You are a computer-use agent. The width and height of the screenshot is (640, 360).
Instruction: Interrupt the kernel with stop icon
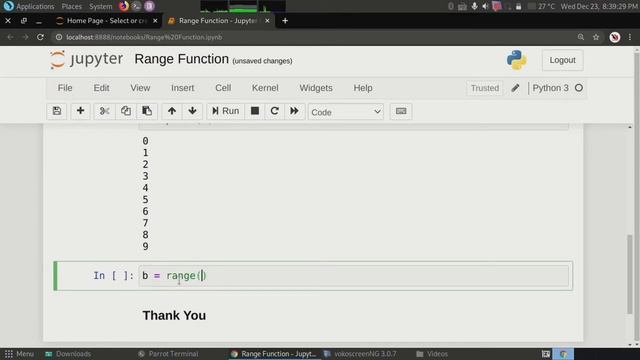[x=255, y=111]
